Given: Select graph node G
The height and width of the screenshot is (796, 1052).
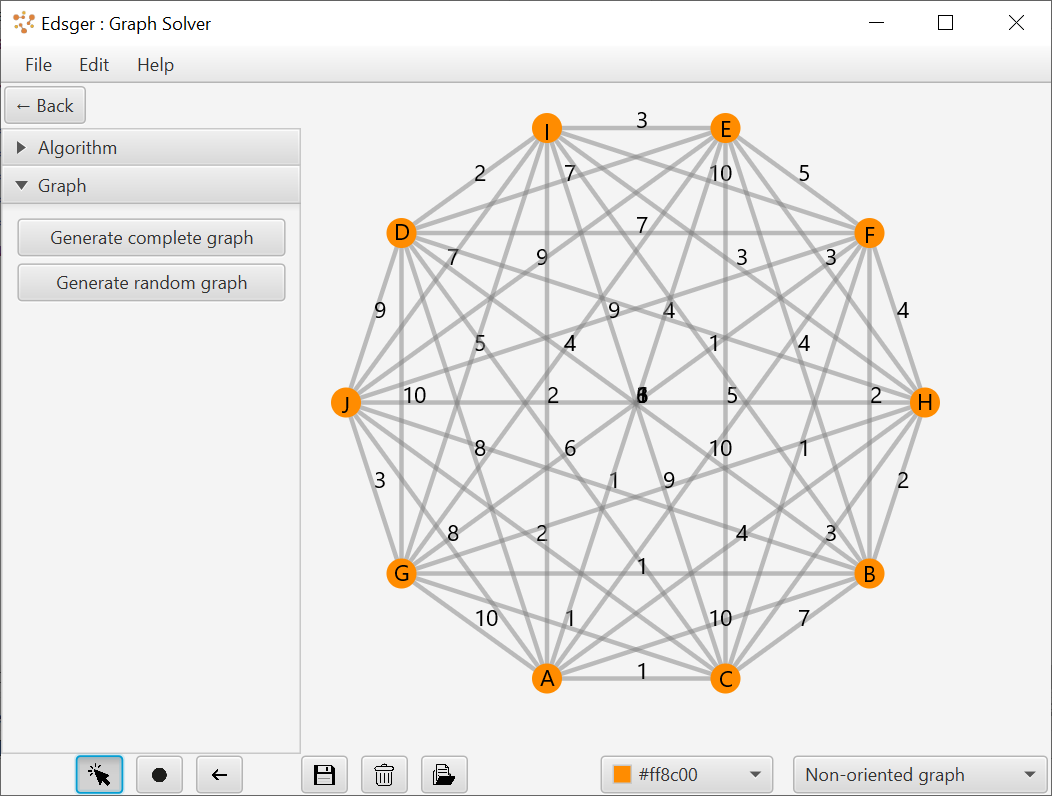Looking at the screenshot, I should tap(401, 573).
